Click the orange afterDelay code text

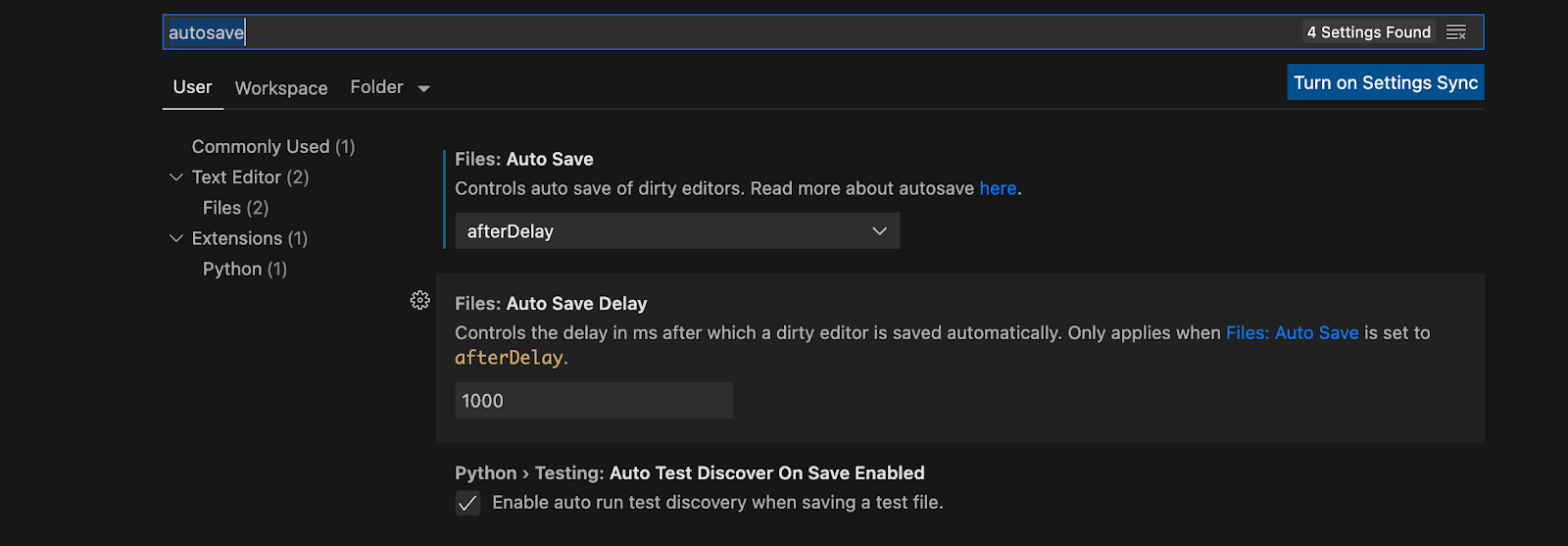[x=509, y=358]
